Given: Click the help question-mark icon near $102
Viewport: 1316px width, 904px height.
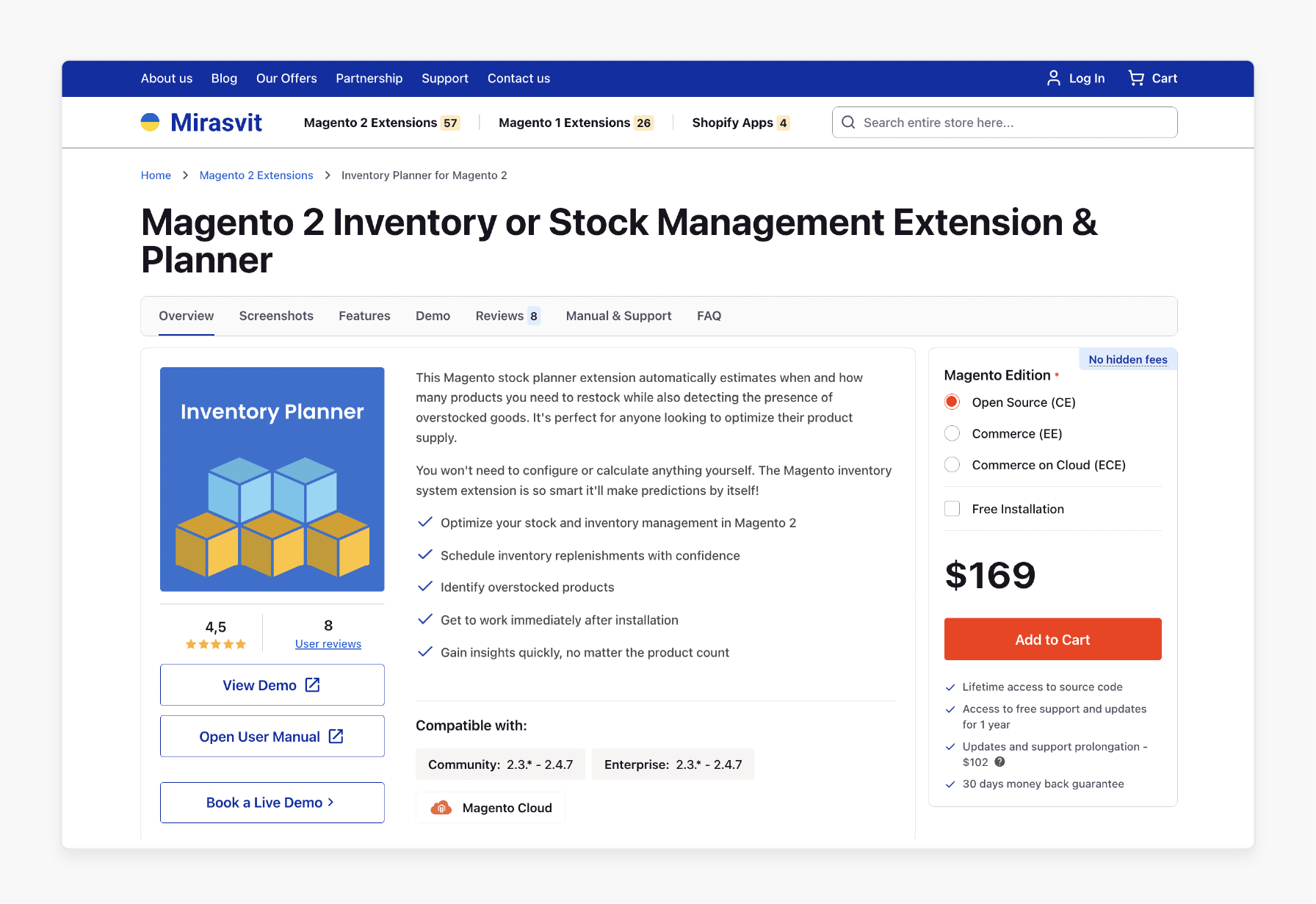Looking at the screenshot, I should (x=999, y=762).
